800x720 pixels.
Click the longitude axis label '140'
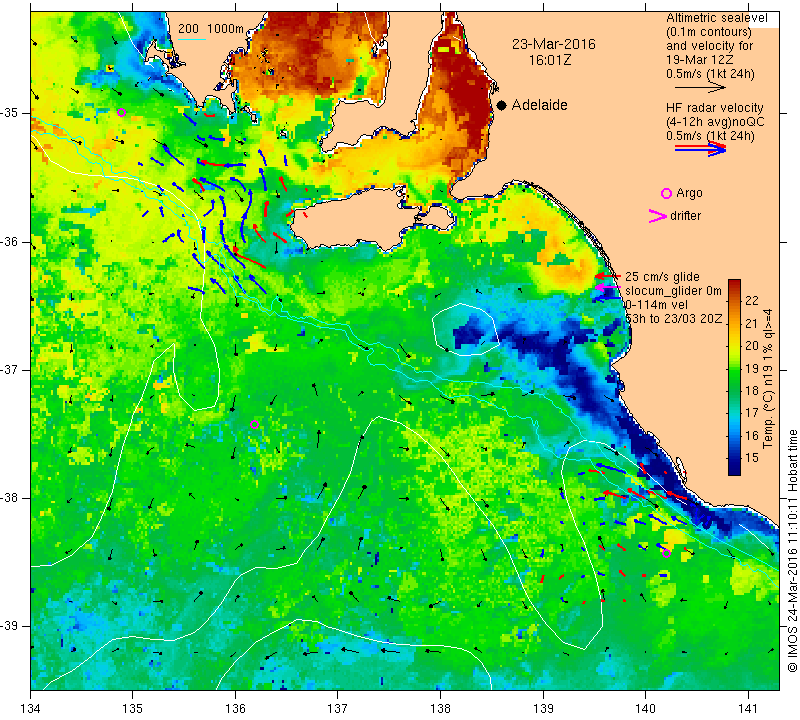point(645,708)
